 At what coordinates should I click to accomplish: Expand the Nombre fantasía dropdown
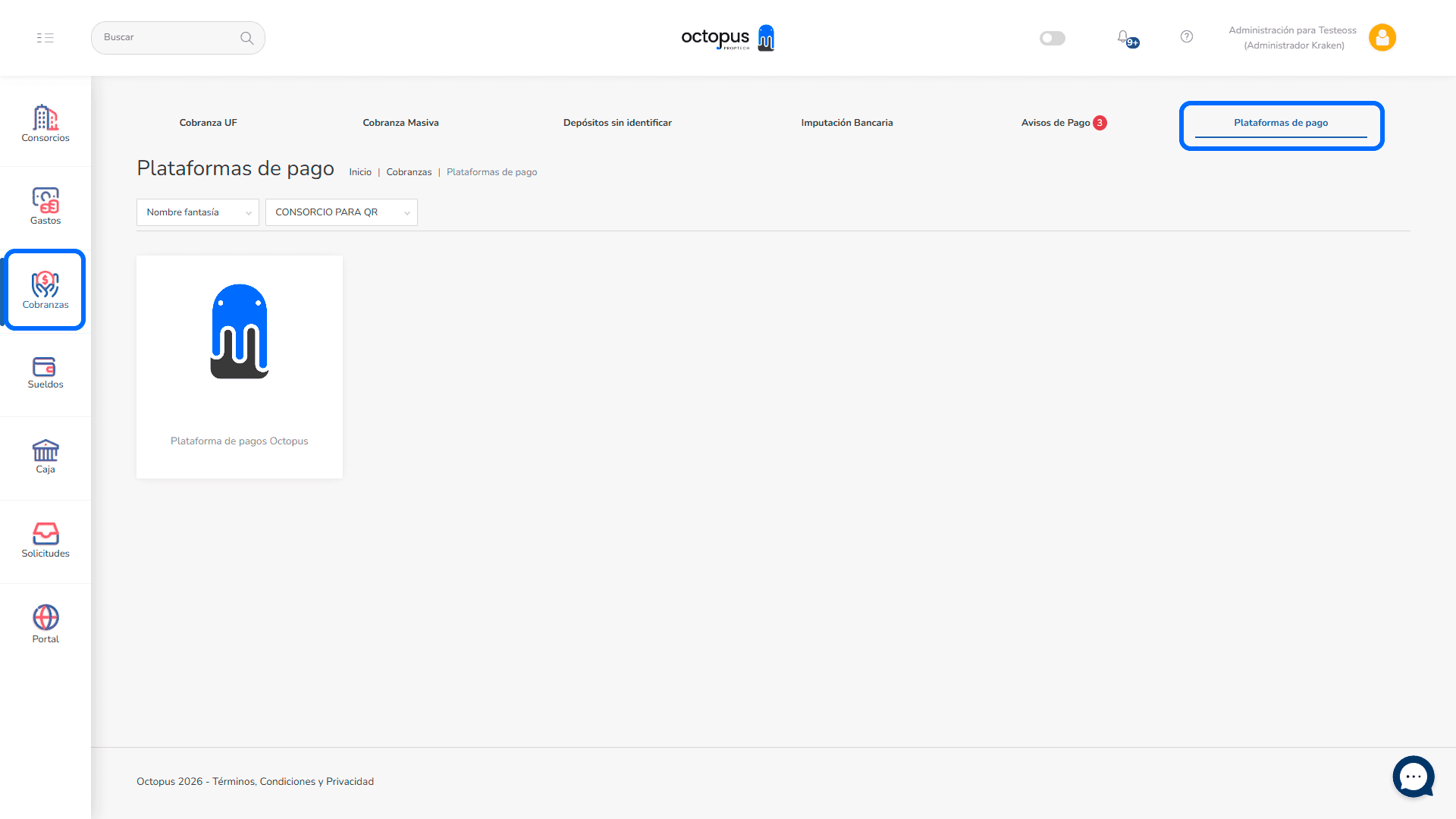click(x=198, y=212)
